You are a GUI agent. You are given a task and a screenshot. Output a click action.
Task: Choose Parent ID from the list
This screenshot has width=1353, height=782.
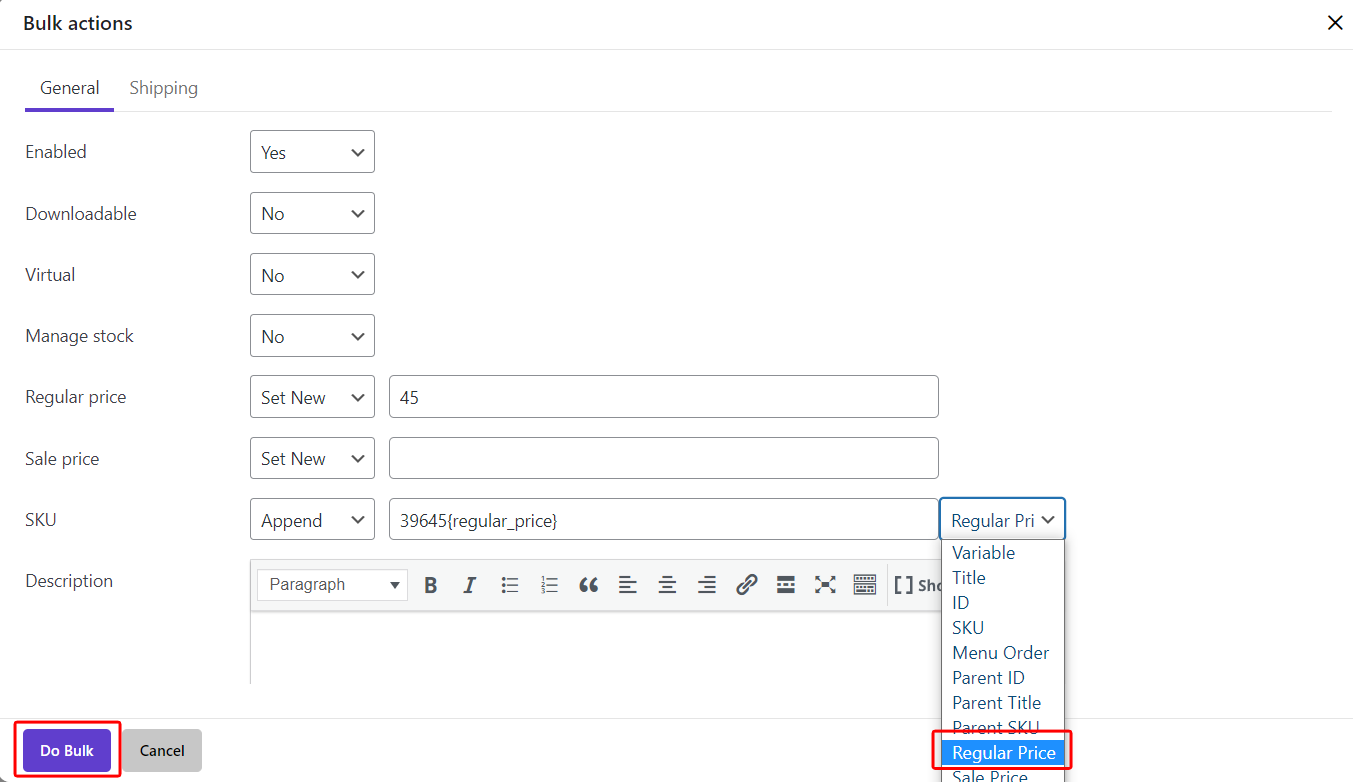1002,678
